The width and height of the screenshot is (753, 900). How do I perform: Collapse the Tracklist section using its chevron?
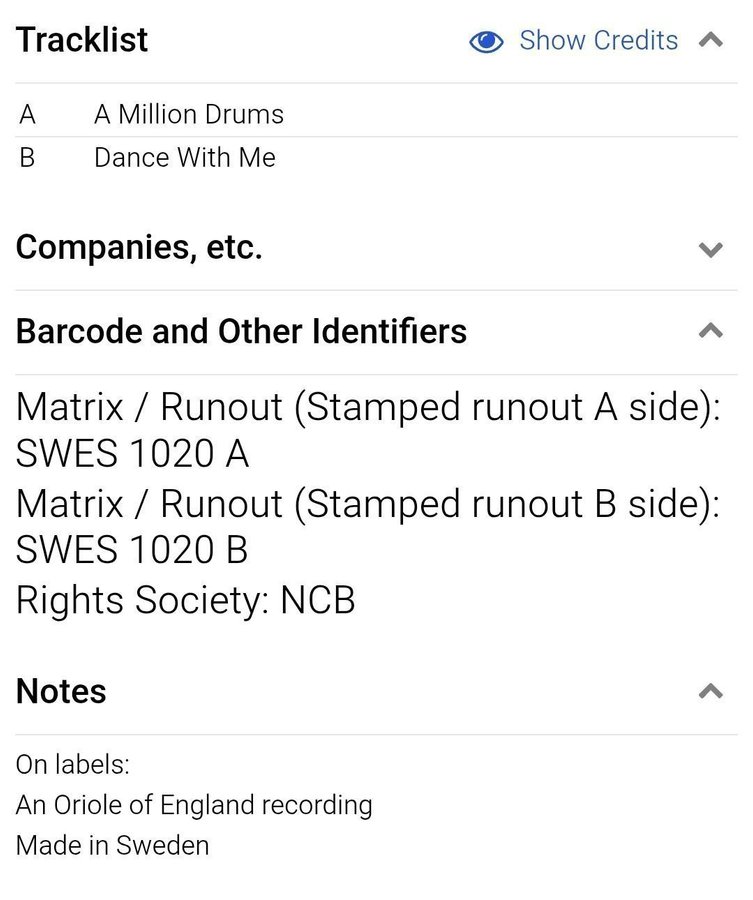point(711,41)
